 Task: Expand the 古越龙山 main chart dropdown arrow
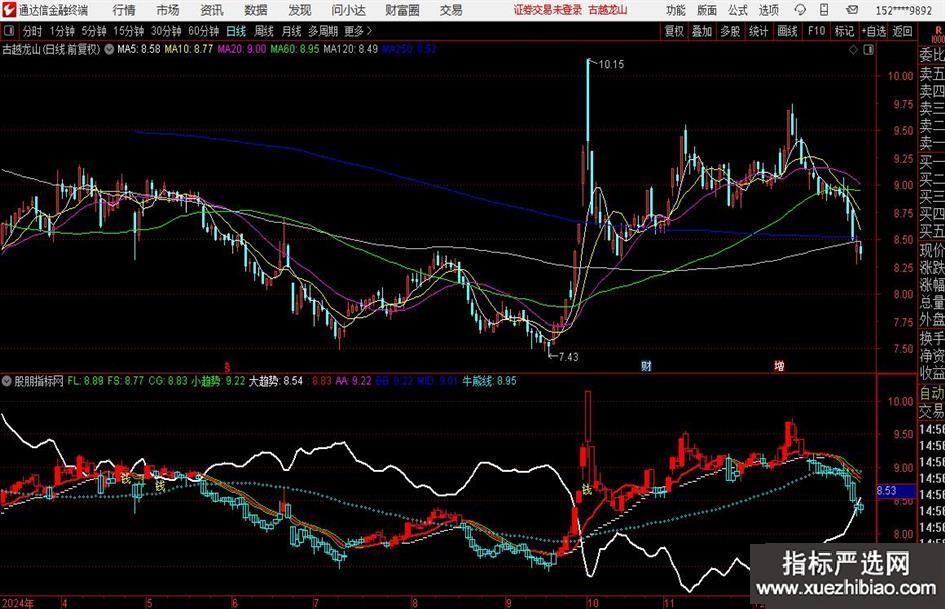pos(109,49)
